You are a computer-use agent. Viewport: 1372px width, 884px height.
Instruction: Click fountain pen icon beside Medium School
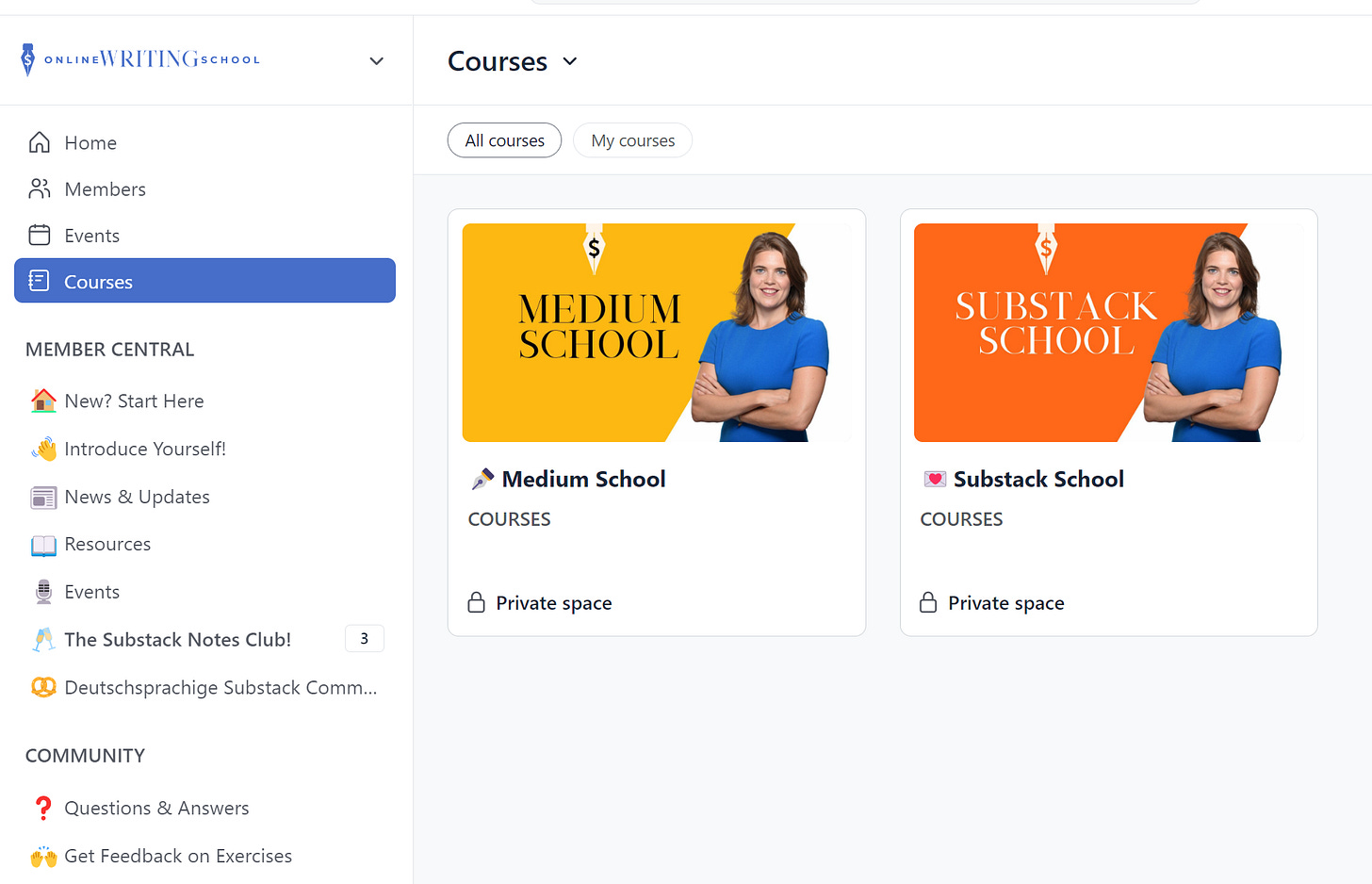pyautogui.click(x=482, y=479)
